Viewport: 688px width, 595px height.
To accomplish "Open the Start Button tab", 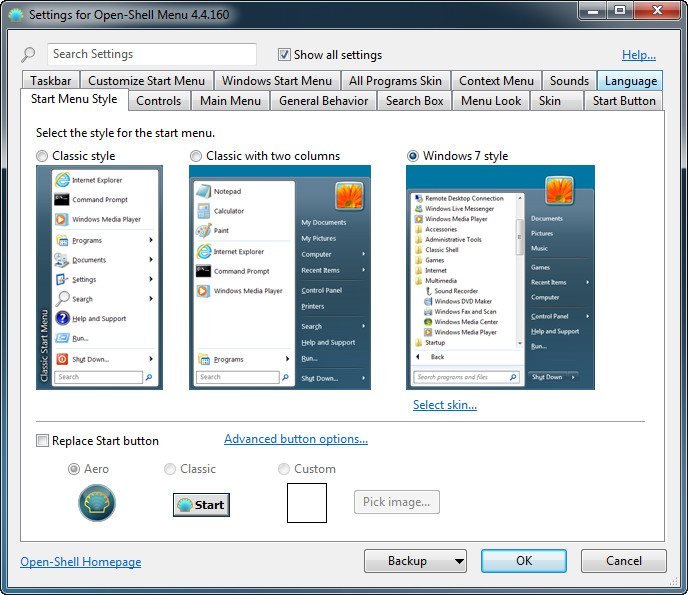I will [624, 101].
